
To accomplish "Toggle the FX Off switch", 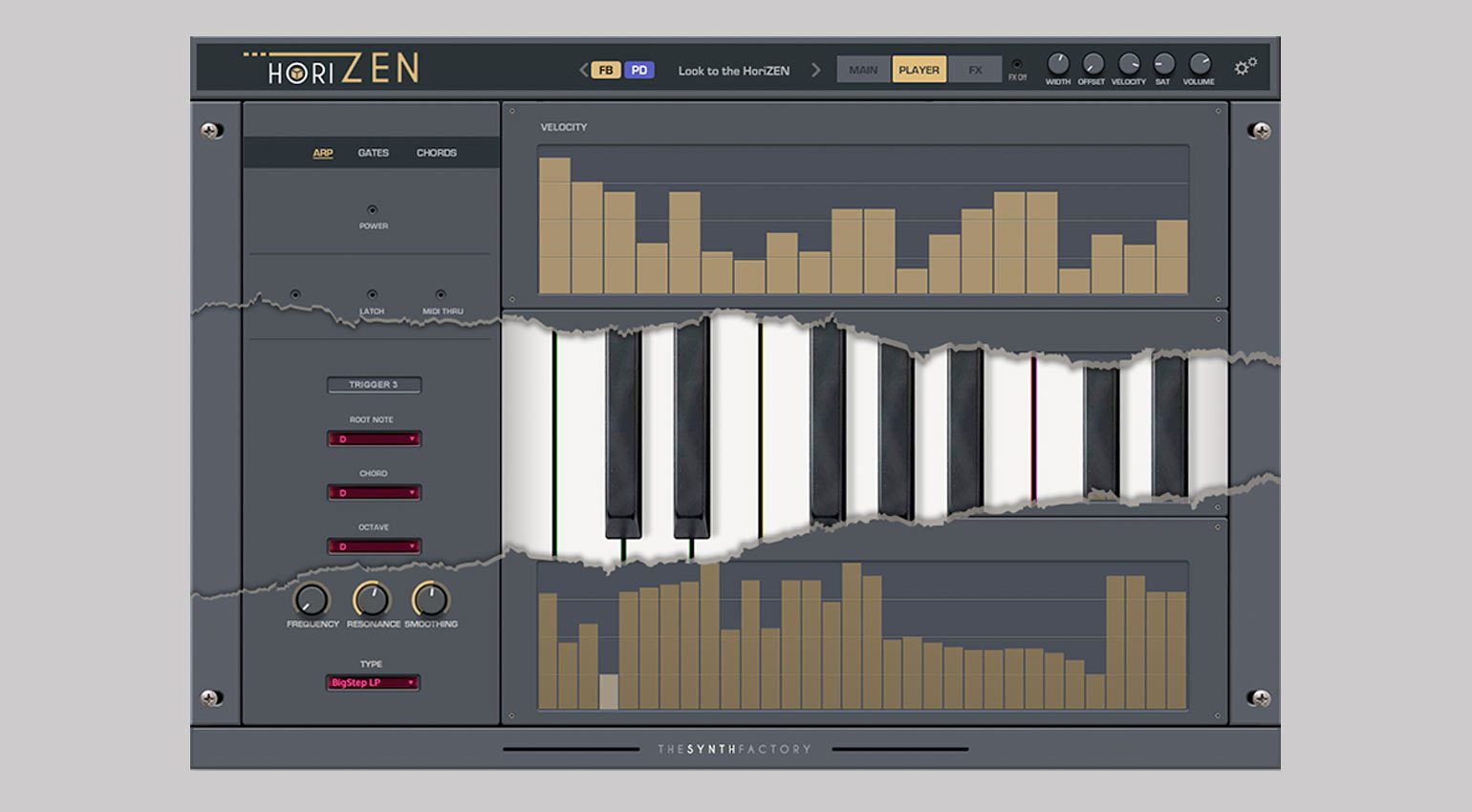I will (1017, 64).
